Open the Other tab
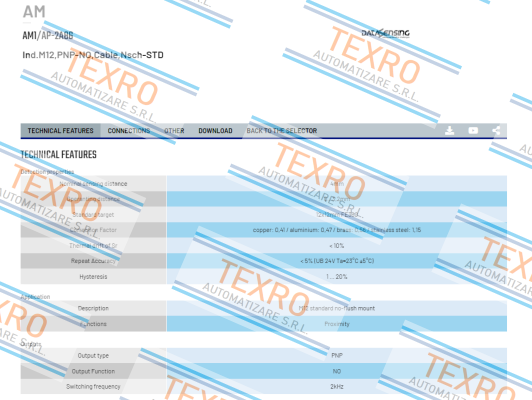Screen dimensions: 532x400 [174, 131]
